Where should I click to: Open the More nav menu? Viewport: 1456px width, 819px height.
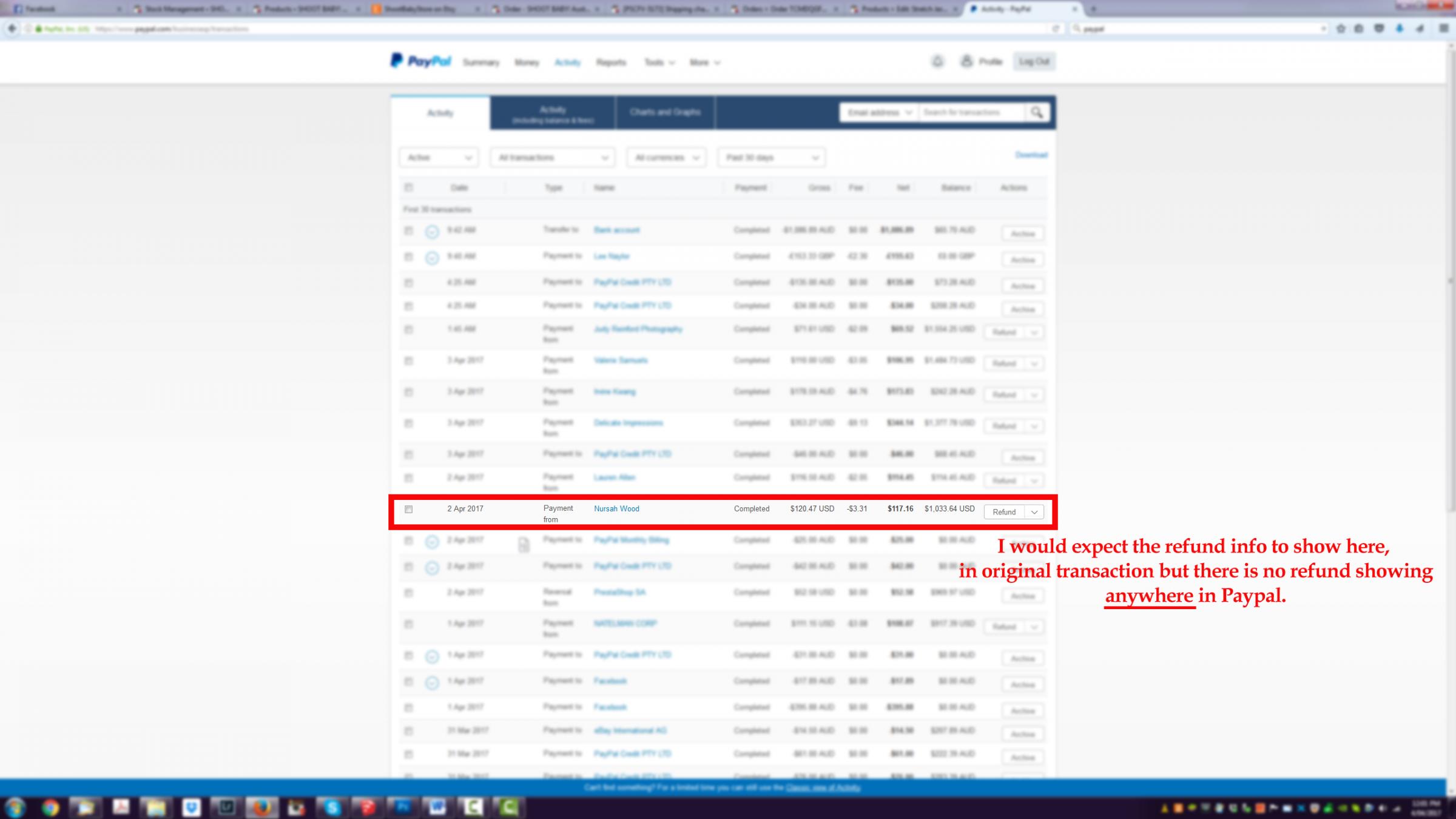(x=704, y=62)
